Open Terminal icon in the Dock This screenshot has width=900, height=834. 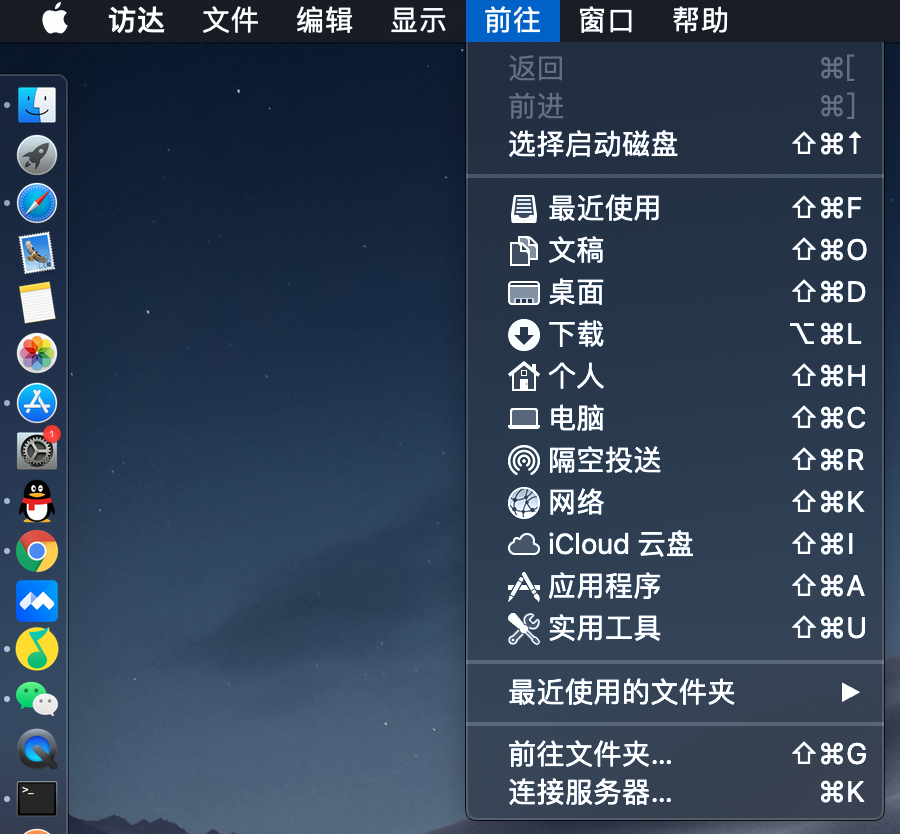pos(37,798)
